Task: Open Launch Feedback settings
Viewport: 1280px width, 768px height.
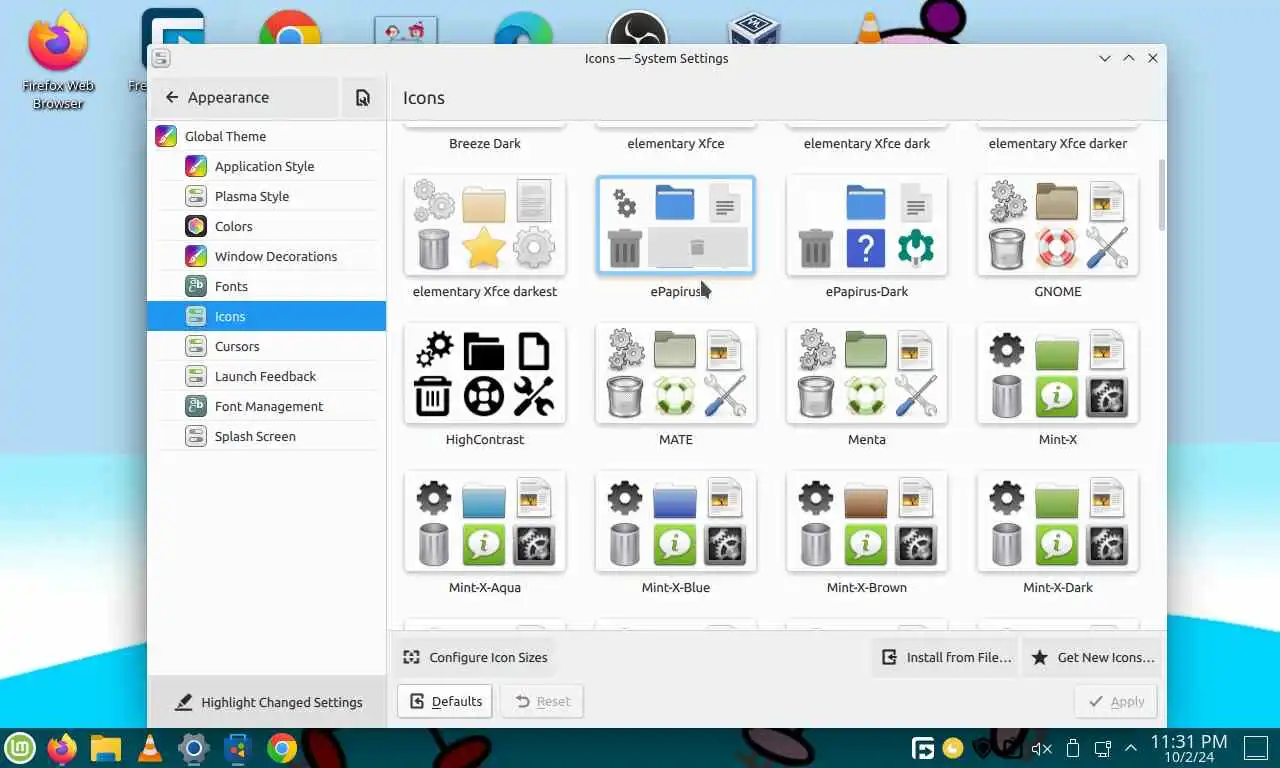Action: point(266,376)
